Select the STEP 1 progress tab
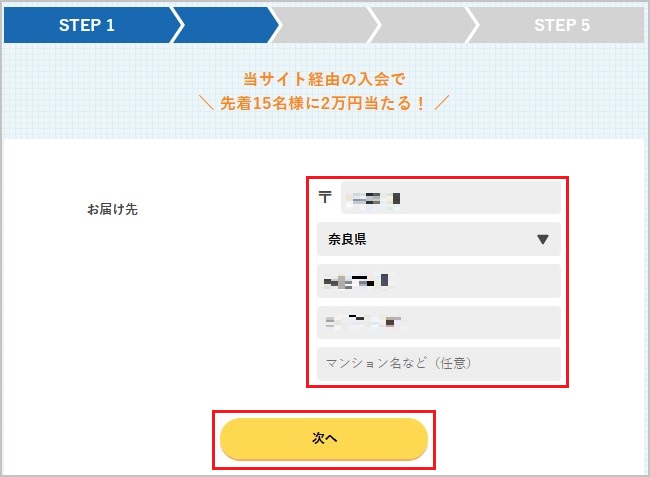The height and width of the screenshot is (477, 650). point(87,25)
